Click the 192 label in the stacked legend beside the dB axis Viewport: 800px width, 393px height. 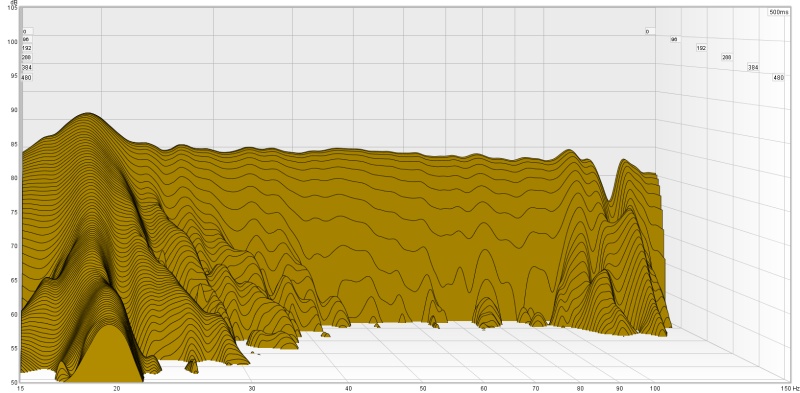click(27, 48)
